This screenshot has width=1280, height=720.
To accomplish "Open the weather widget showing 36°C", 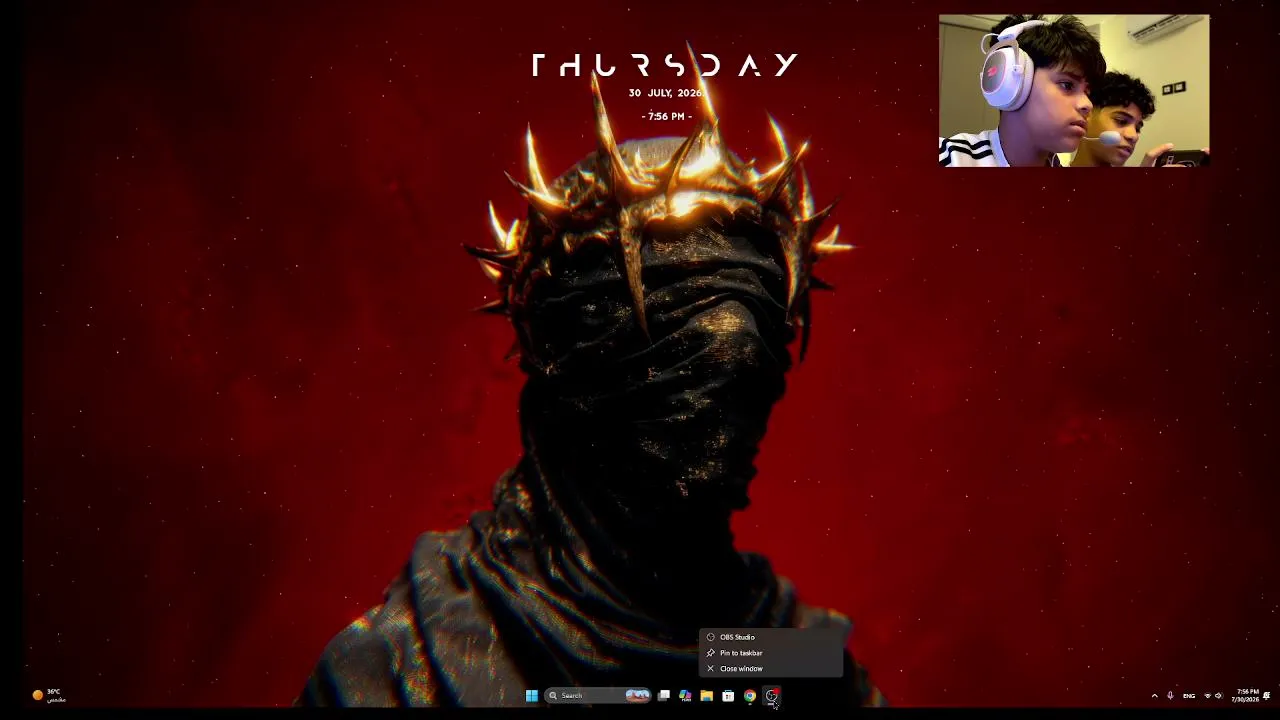I will click(x=49, y=695).
